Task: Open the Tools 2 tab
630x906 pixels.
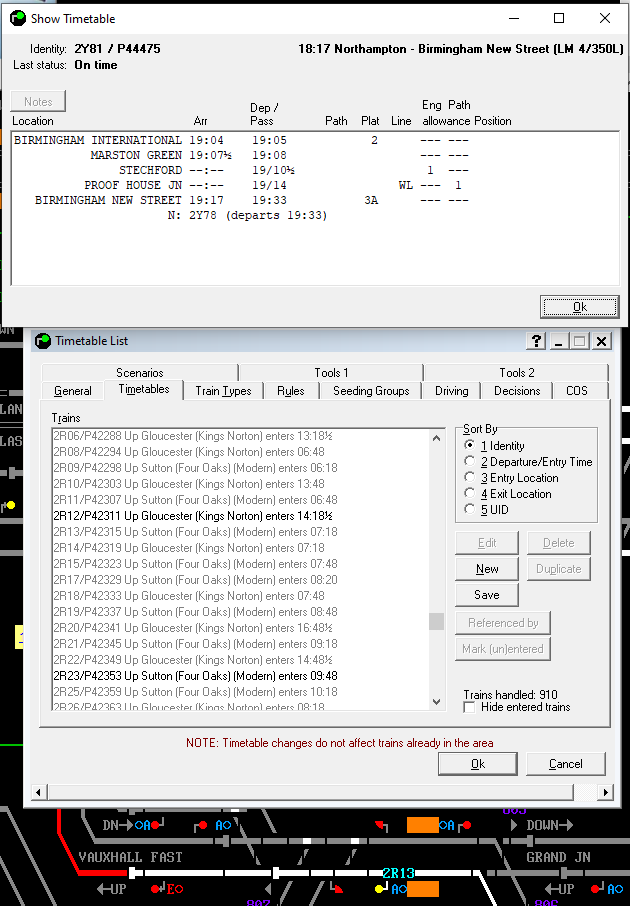Action: click(x=517, y=373)
